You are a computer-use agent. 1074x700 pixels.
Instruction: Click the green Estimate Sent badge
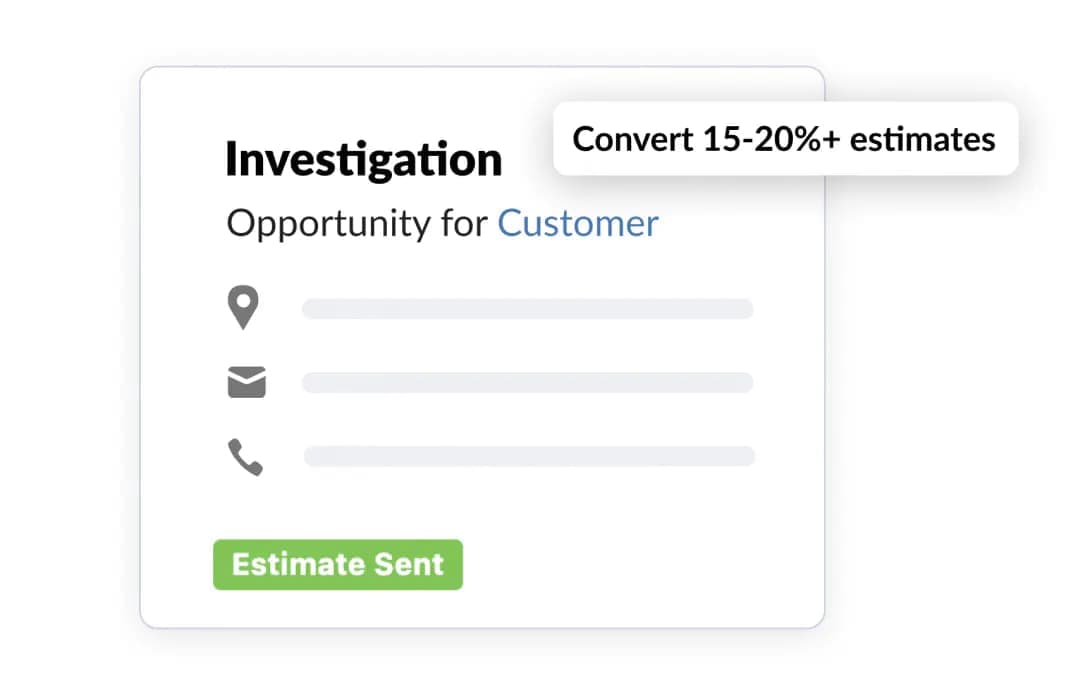(x=337, y=564)
